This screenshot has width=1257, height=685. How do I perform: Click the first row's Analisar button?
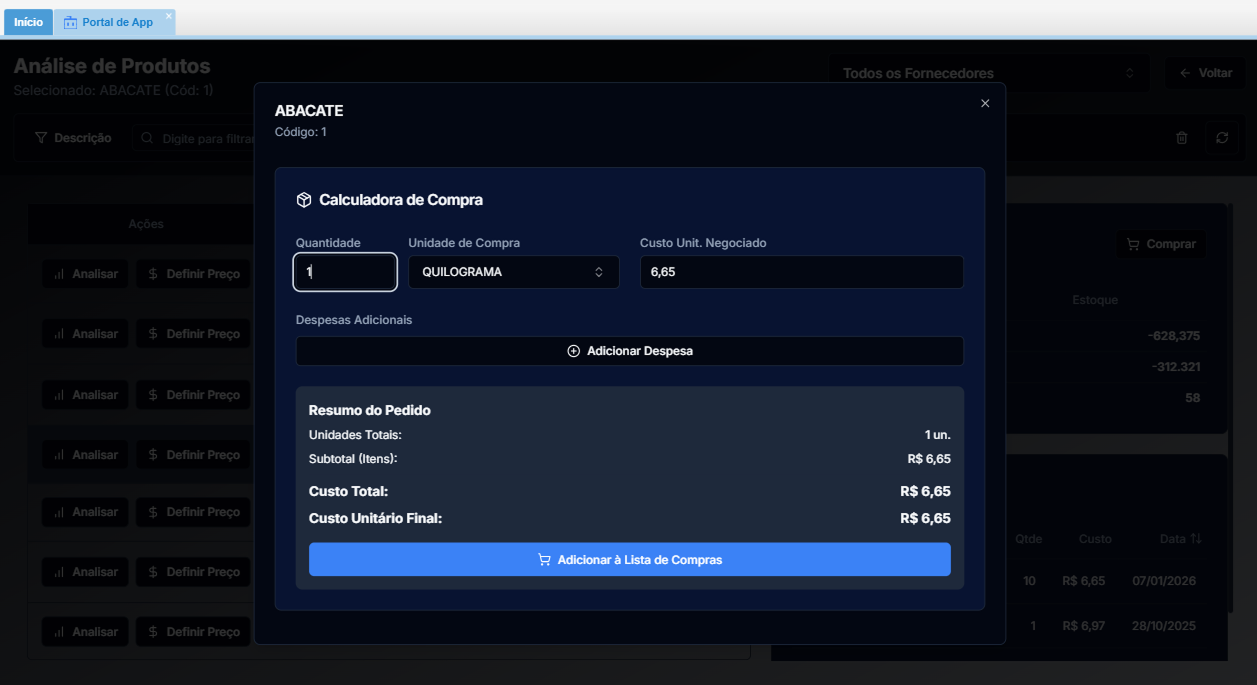85,274
